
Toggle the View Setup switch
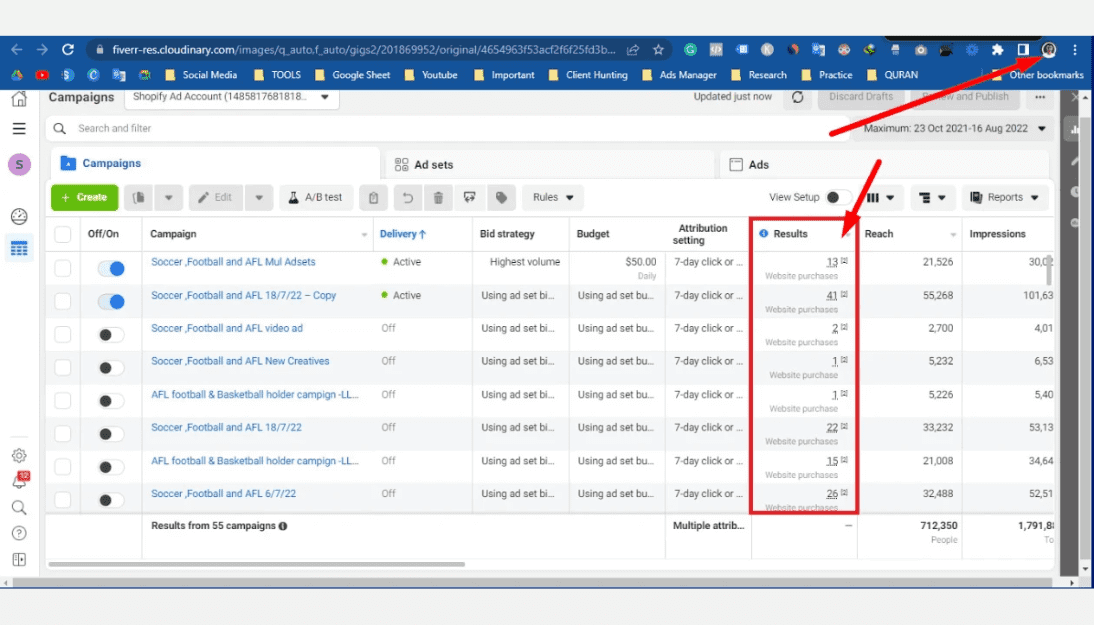point(838,198)
